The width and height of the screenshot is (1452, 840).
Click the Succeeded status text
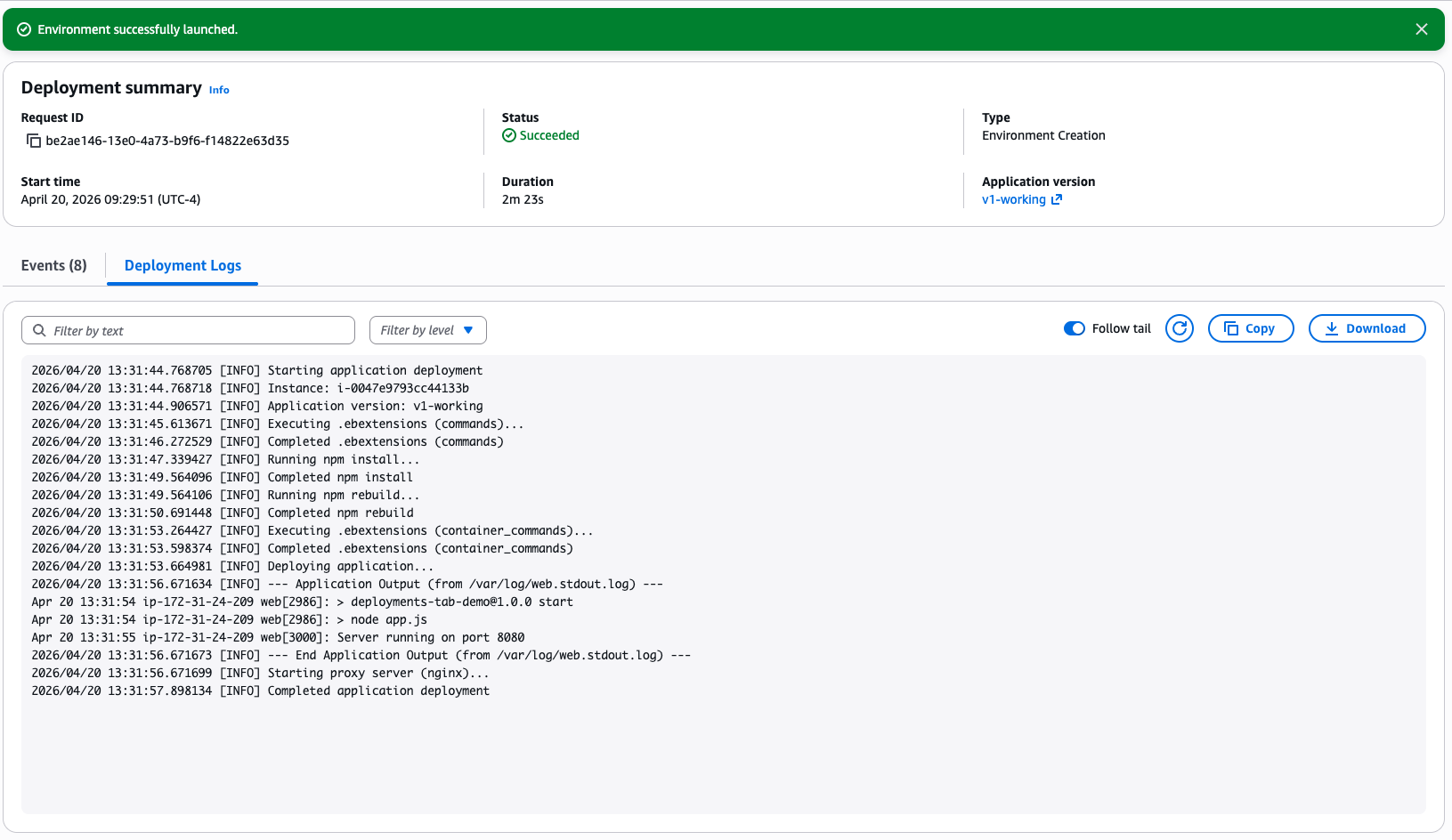(549, 135)
